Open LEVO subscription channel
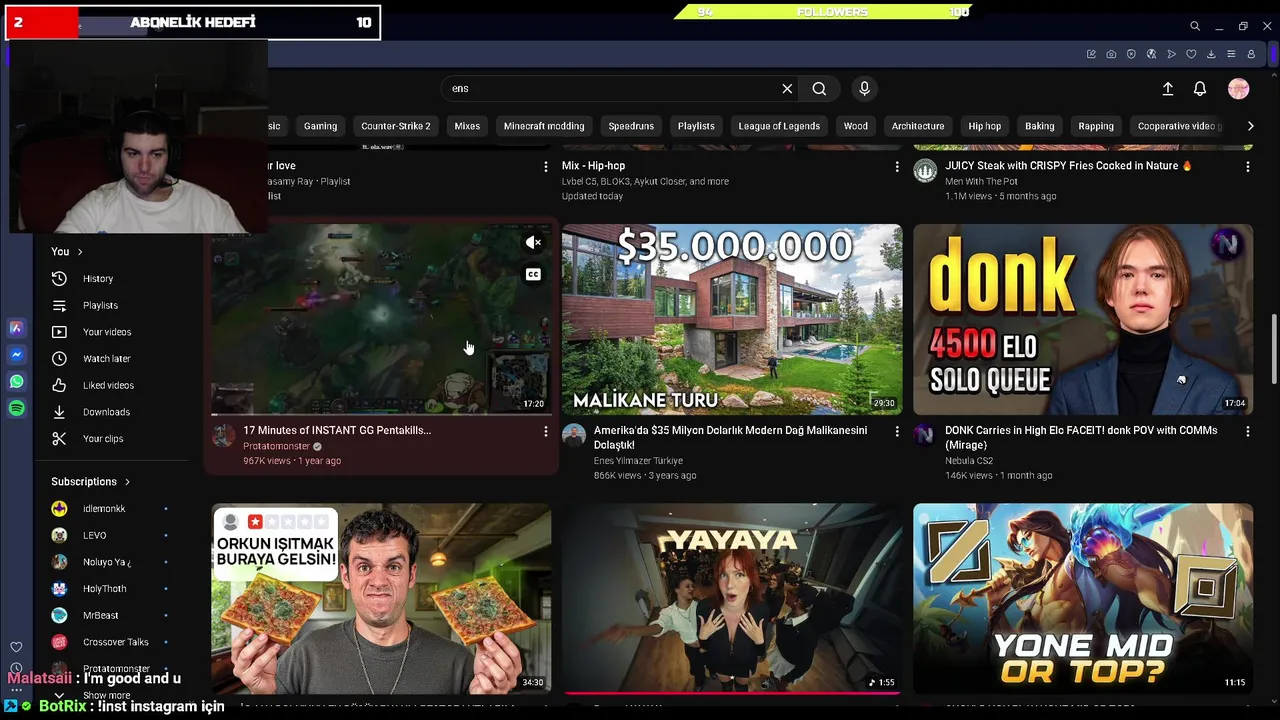The height and width of the screenshot is (720, 1280). tap(94, 535)
